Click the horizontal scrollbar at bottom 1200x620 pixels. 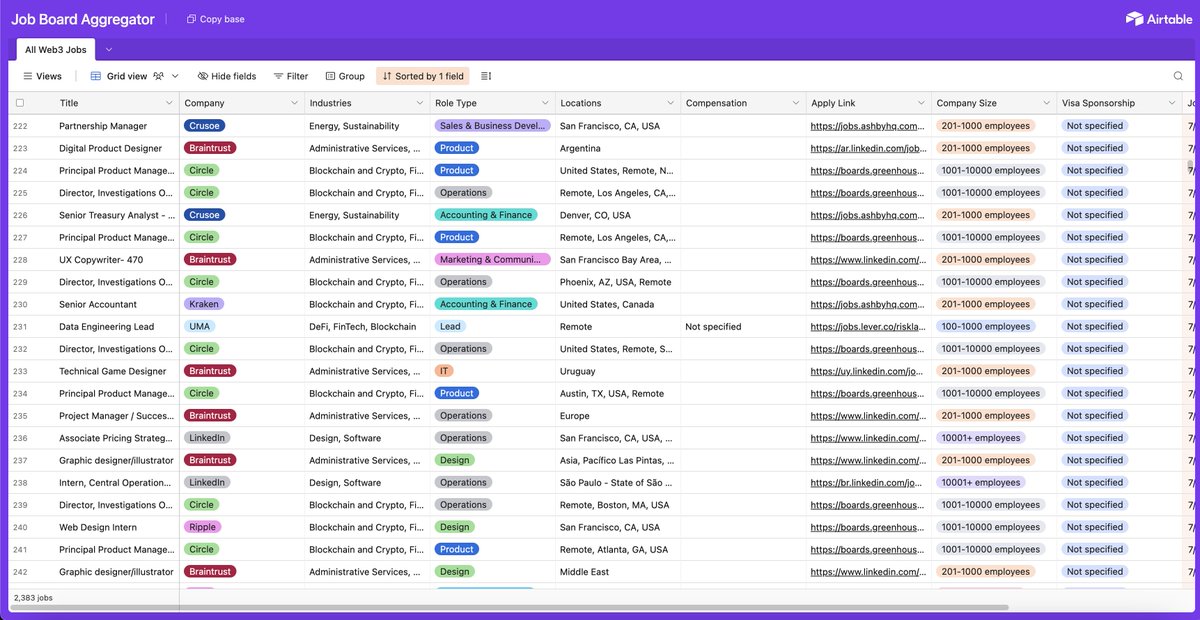pos(510,608)
